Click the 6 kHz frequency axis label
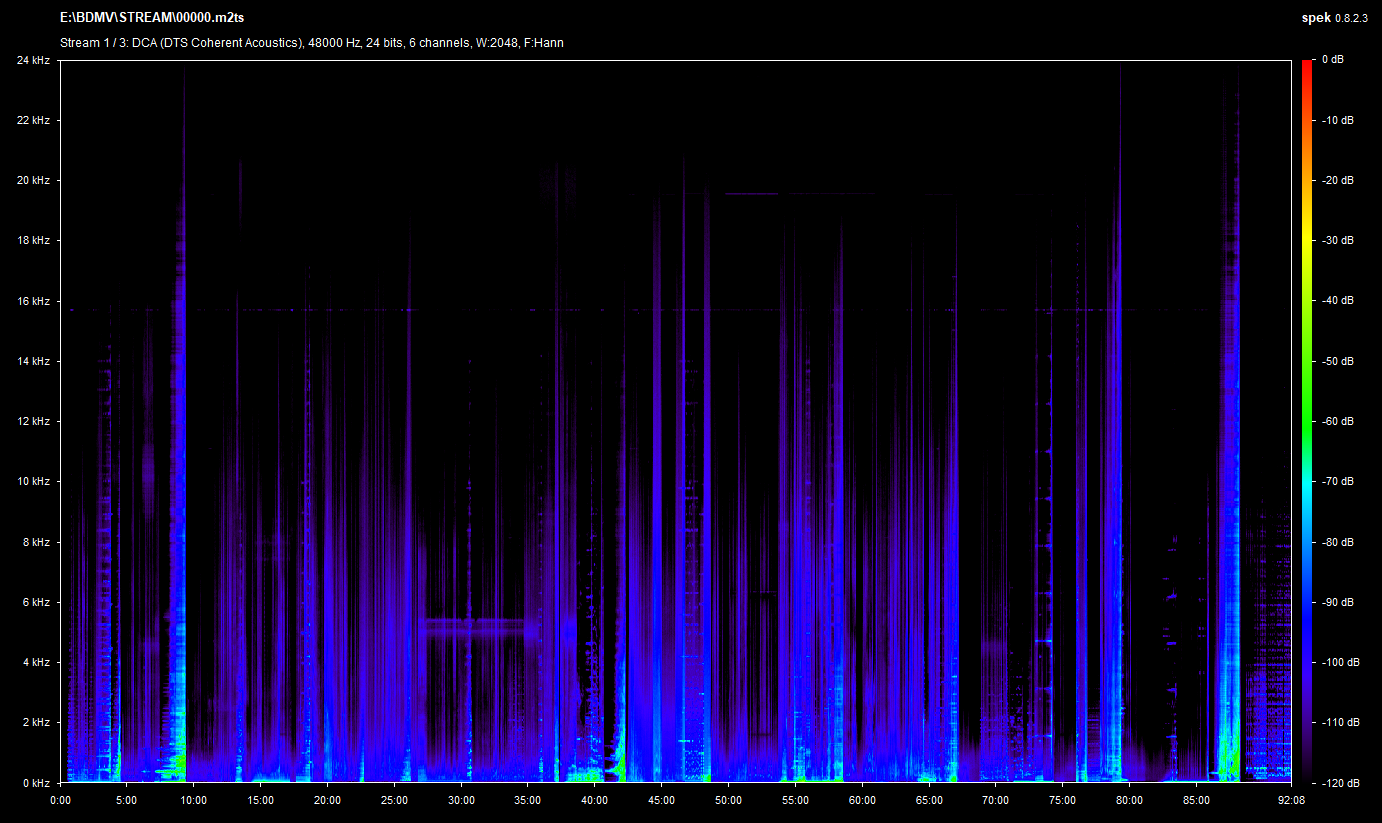Image resolution: width=1382 pixels, height=823 pixels. pos(36,602)
